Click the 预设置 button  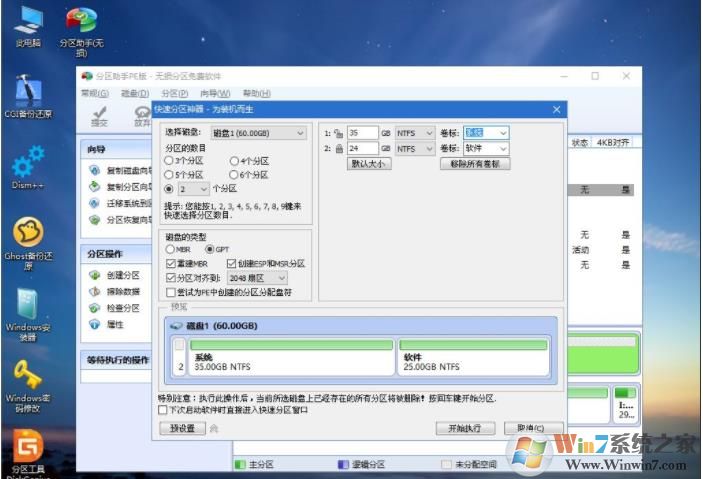(182, 428)
